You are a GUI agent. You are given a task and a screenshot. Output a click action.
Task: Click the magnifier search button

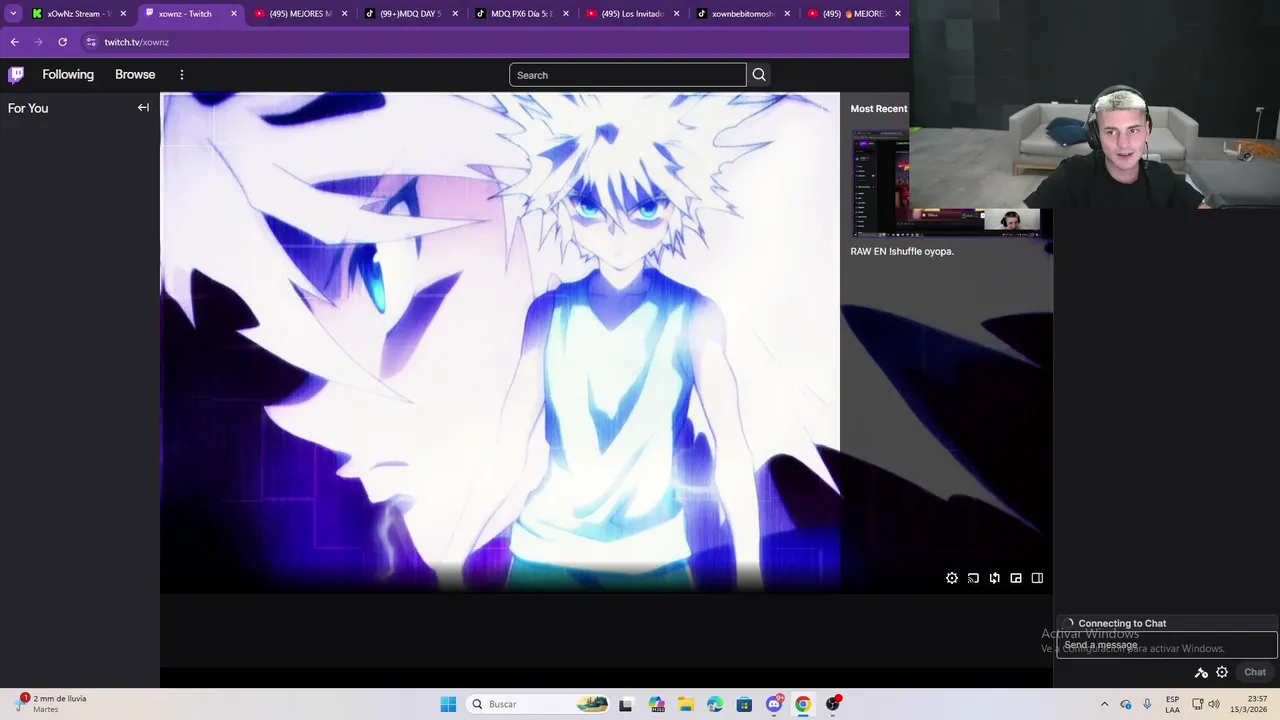click(x=759, y=75)
